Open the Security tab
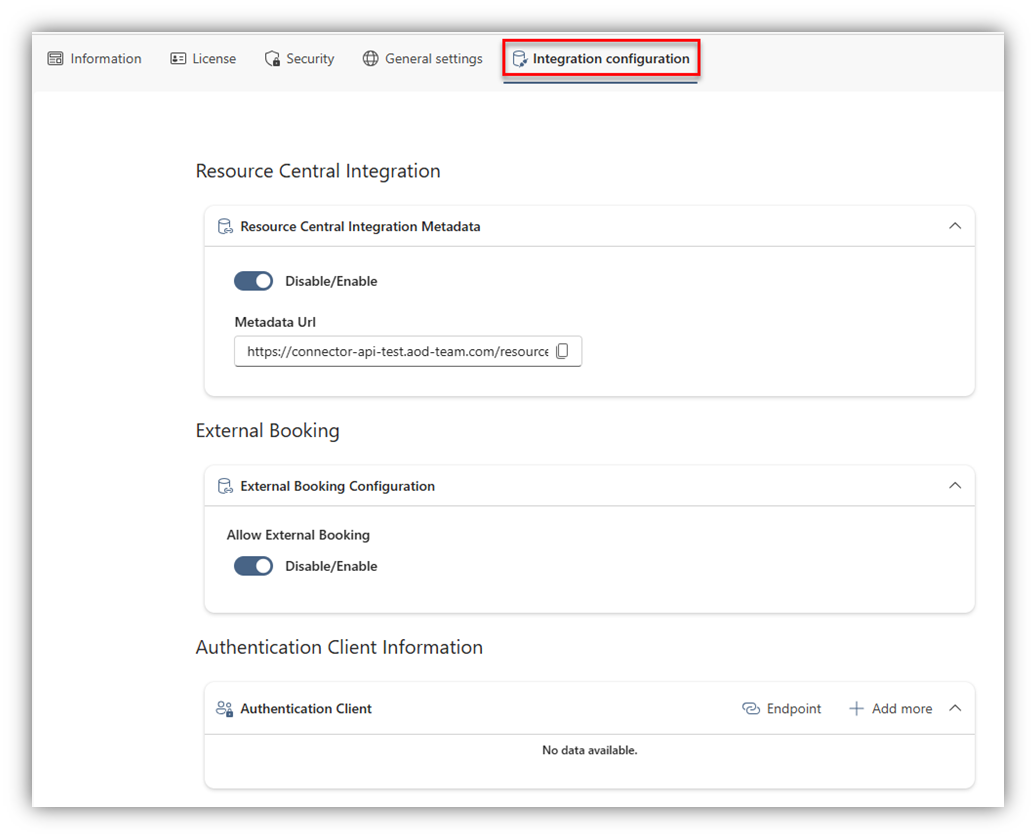The height and width of the screenshot is (839, 1036). click(299, 59)
